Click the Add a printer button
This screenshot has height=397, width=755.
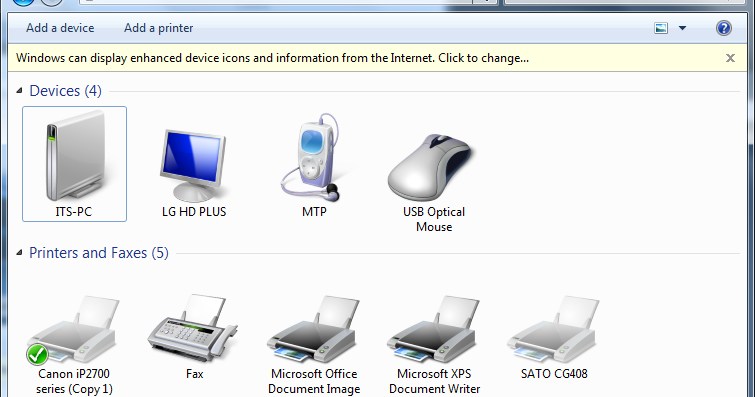point(158,28)
